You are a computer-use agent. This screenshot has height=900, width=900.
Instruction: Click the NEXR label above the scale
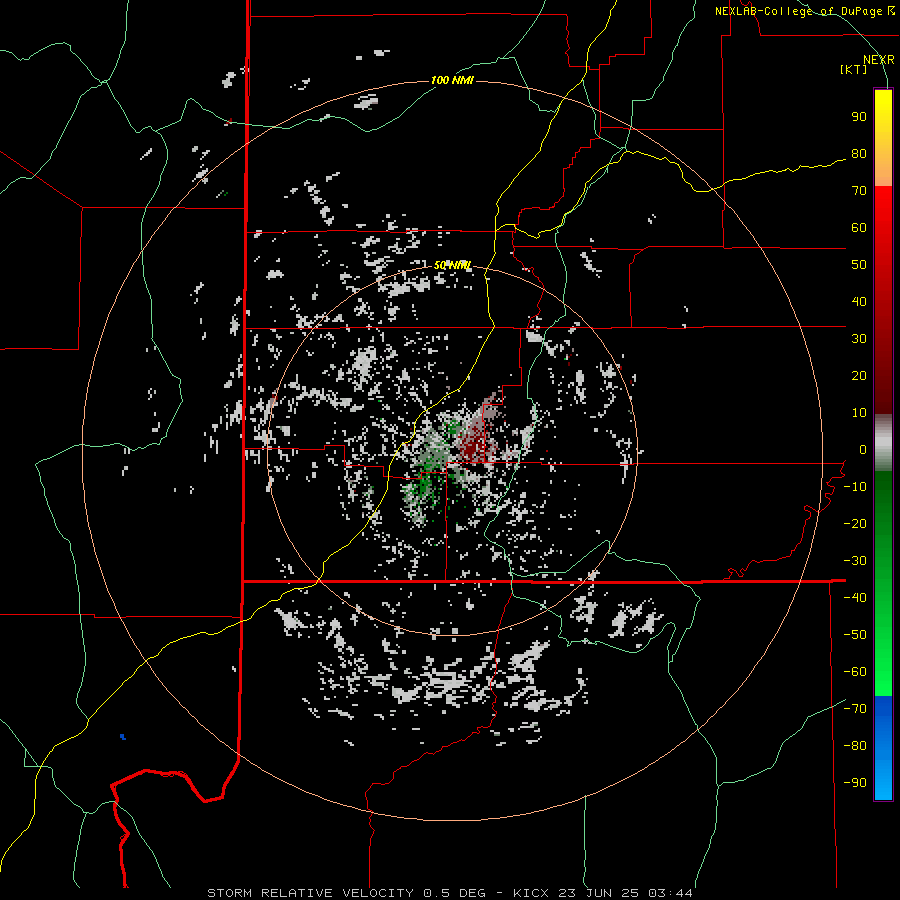click(x=878, y=60)
